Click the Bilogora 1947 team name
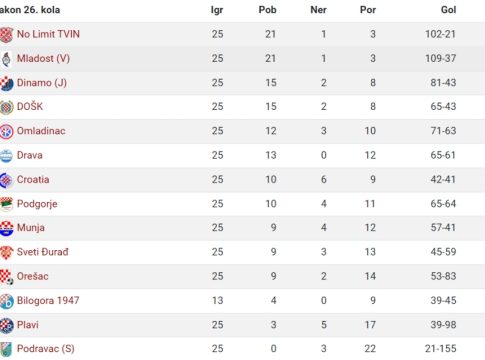The height and width of the screenshot is (360, 485). pyautogui.click(x=48, y=300)
